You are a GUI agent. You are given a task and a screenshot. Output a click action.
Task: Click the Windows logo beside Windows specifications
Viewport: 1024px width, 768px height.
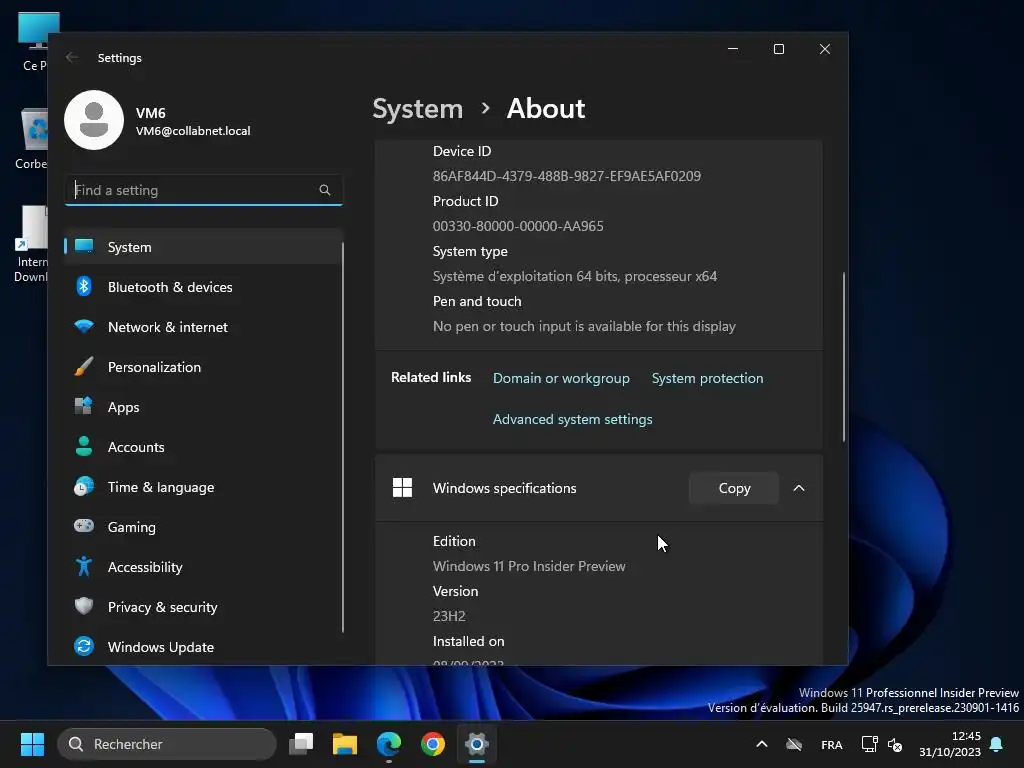point(402,488)
